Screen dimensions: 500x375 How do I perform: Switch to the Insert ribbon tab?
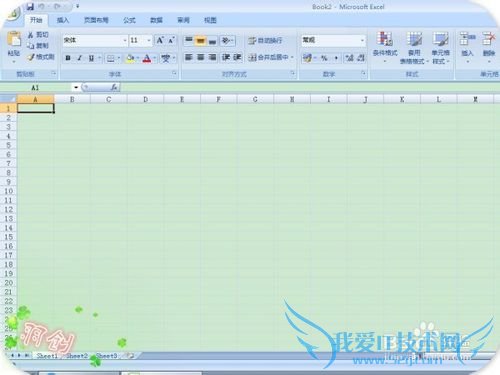63,20
